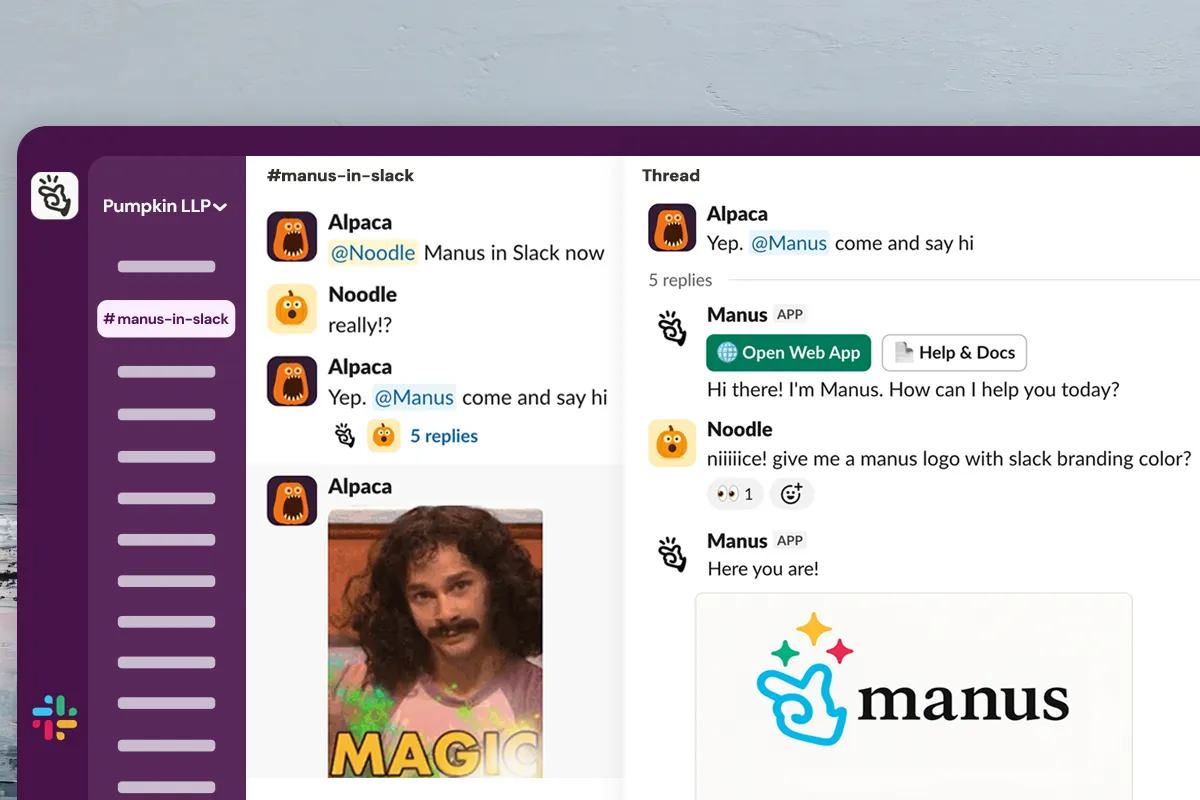Select the #manus-in-slack channel in sidebar
This screenshot has height=800, width=1200.
166,319
